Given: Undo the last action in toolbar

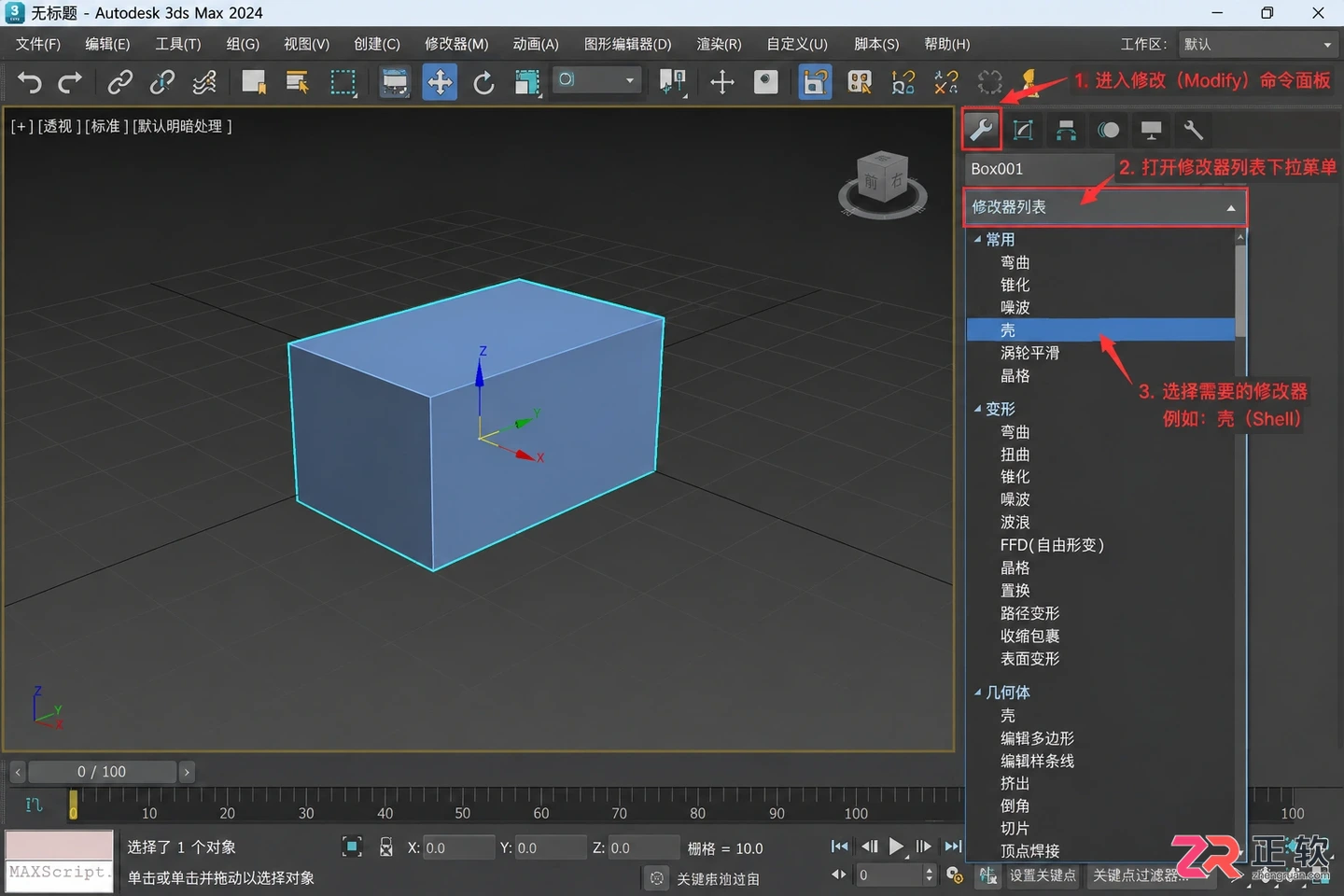Looking at the screenshot, I should tap(30, 83).
